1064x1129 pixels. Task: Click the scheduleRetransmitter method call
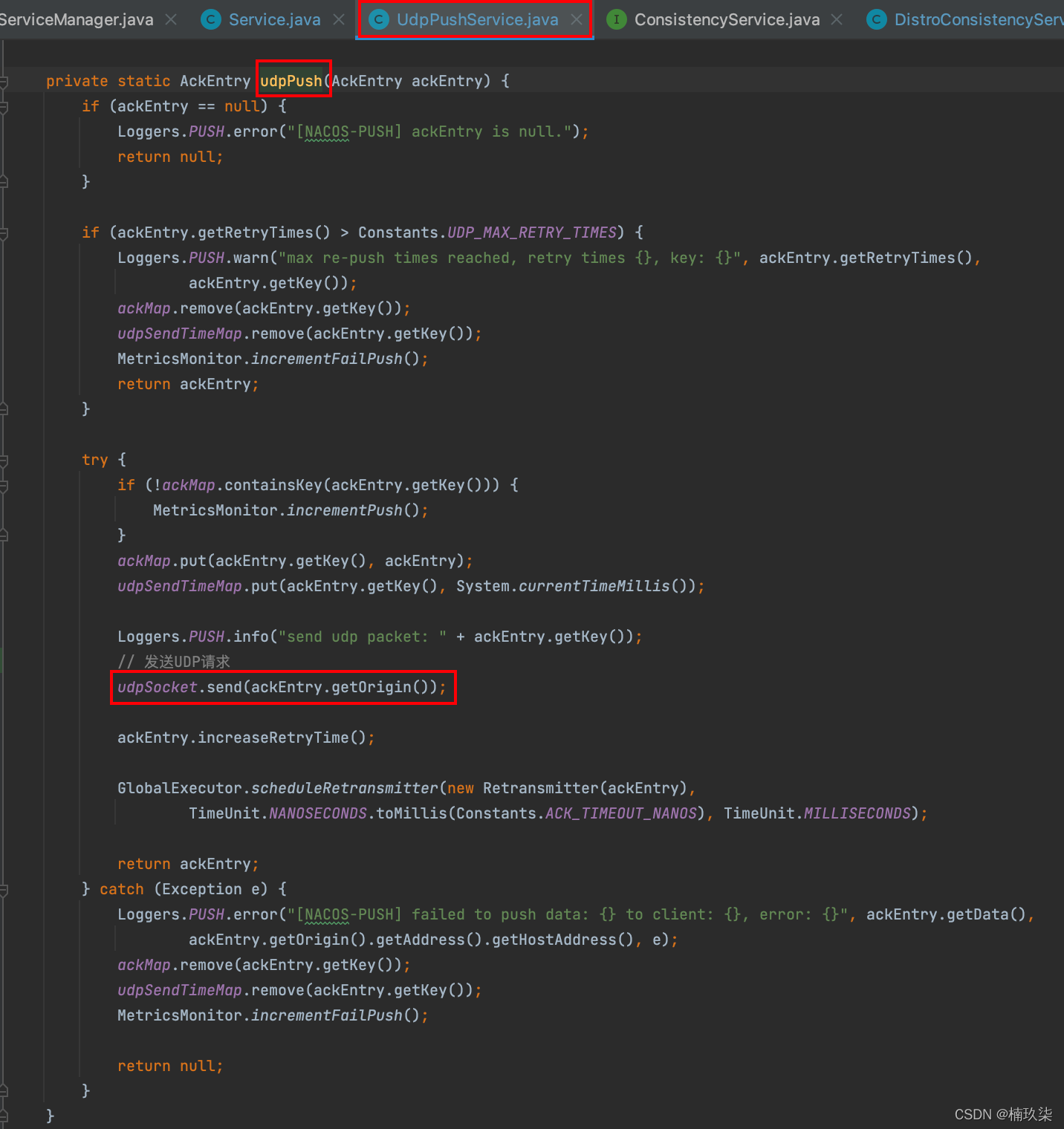click(345, 788)
